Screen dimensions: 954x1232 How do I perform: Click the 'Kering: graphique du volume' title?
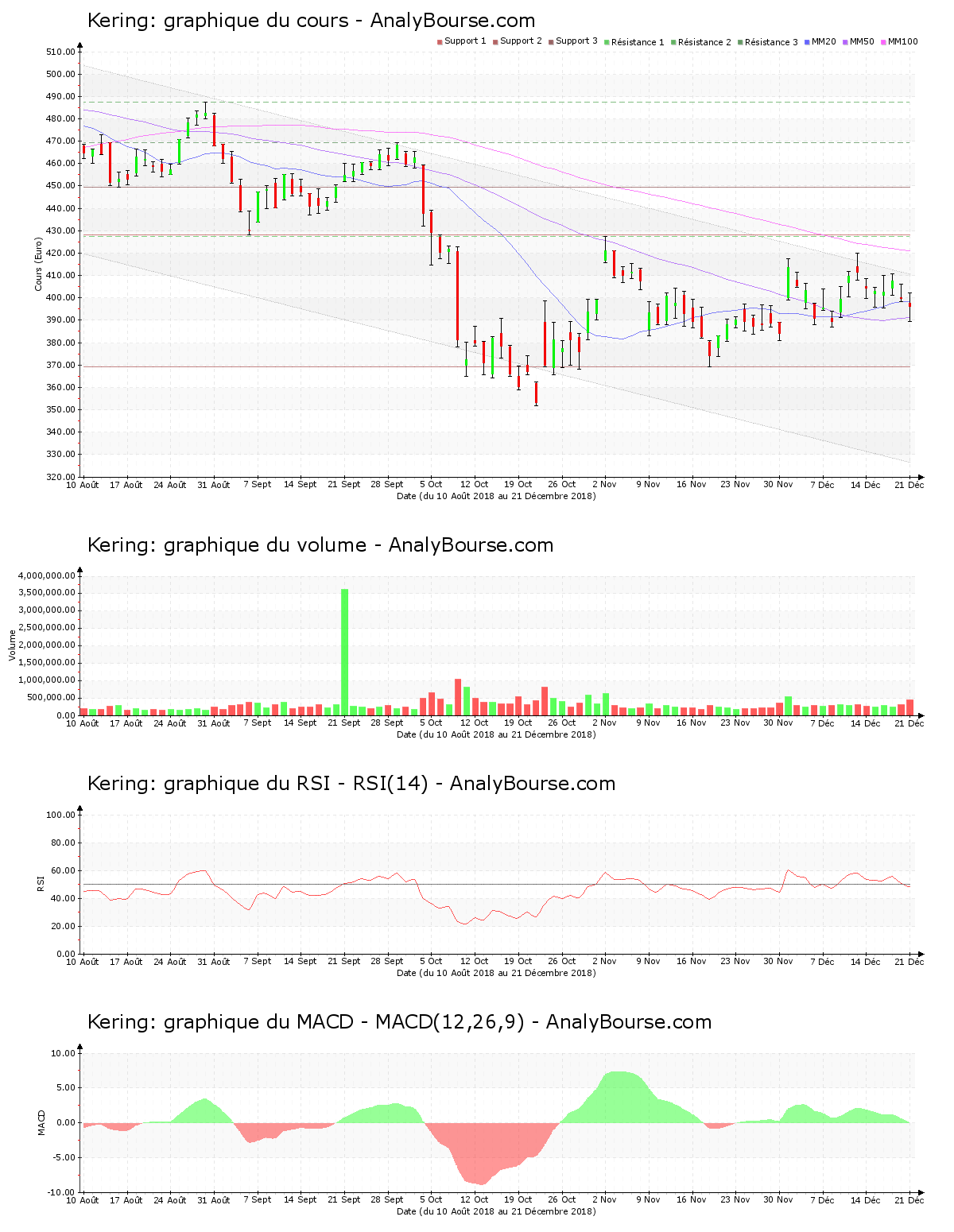pyautogui.click(x=320, y=545)
